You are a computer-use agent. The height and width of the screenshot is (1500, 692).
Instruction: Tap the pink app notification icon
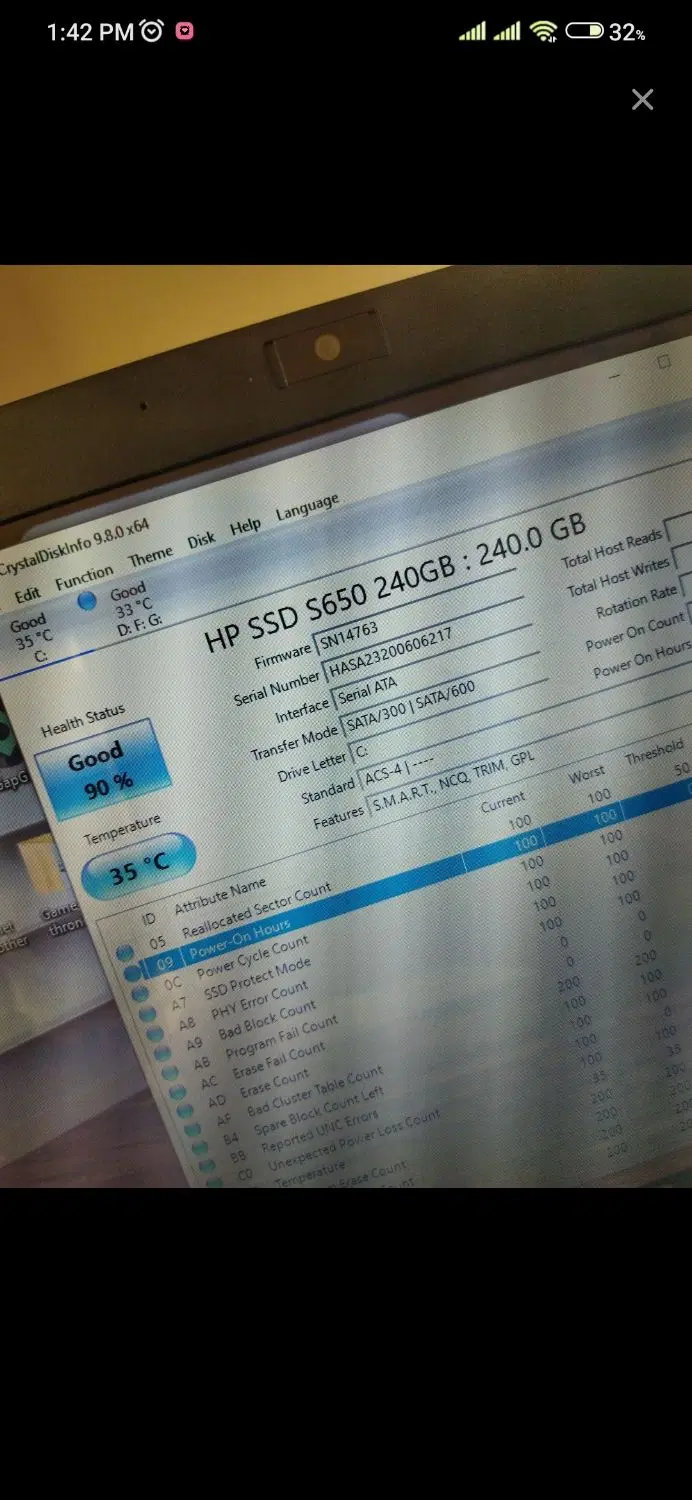(x=184, y=32)
